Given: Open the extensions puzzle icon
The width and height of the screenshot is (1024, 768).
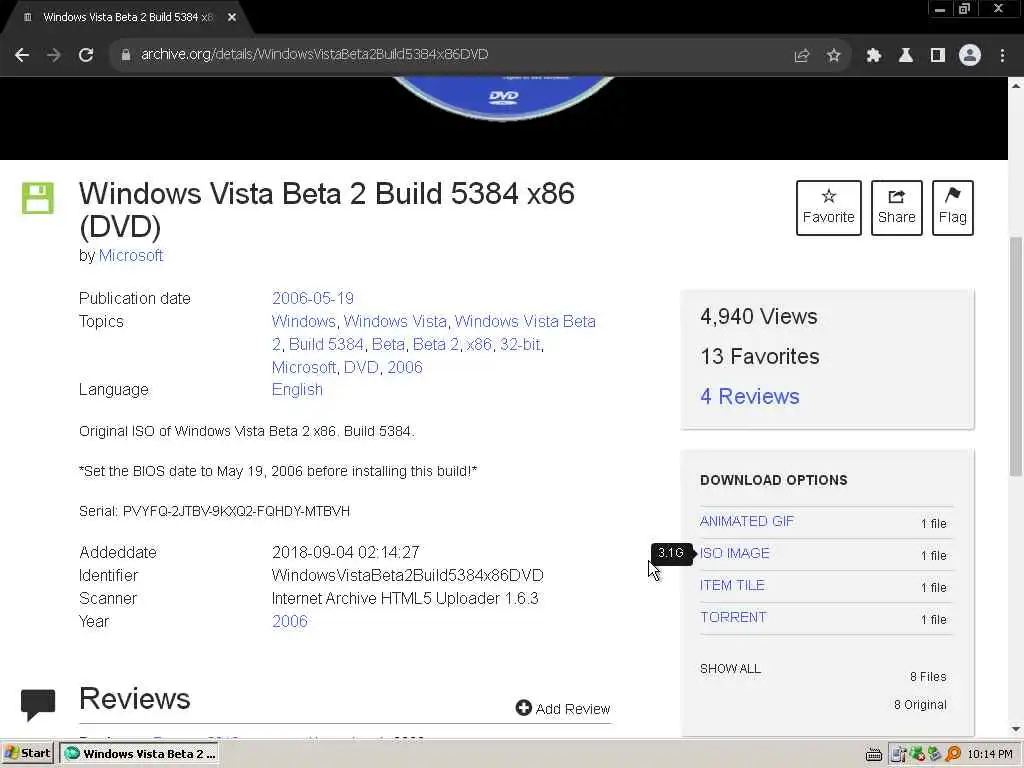Looking at the screenshot, I should 874,56.
